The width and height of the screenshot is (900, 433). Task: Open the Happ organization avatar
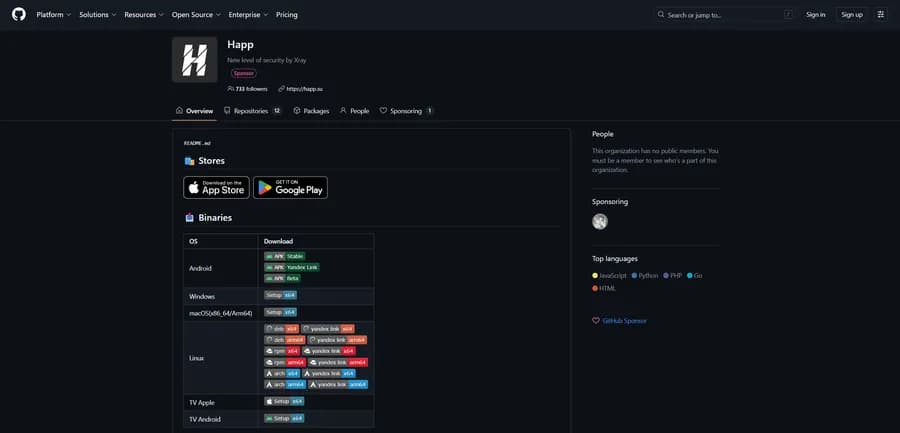pyautogui.click(x=195, y=60)
